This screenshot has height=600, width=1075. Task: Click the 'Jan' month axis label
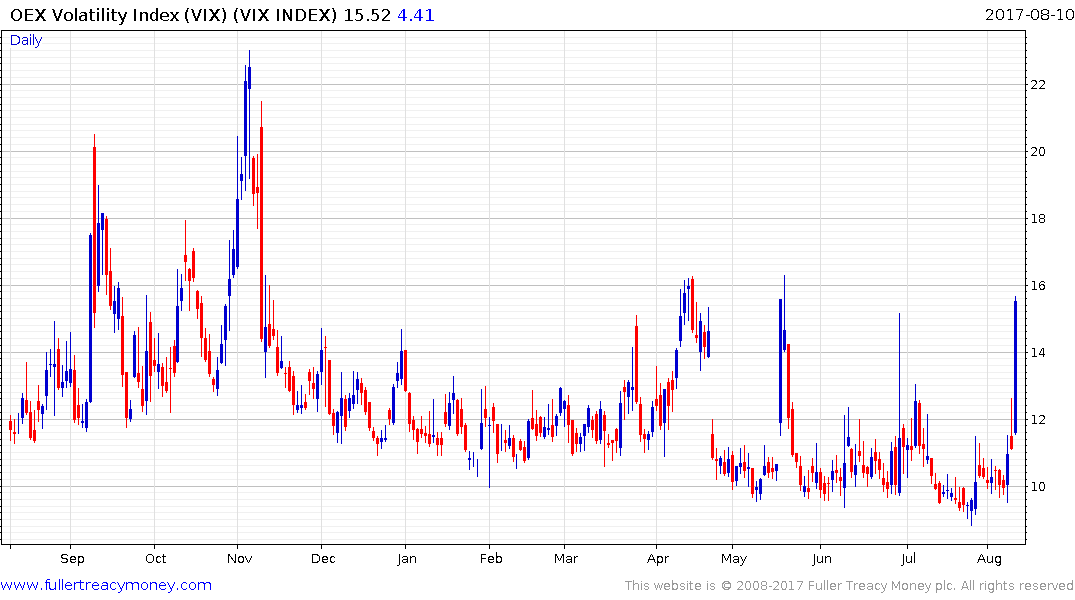407,558
